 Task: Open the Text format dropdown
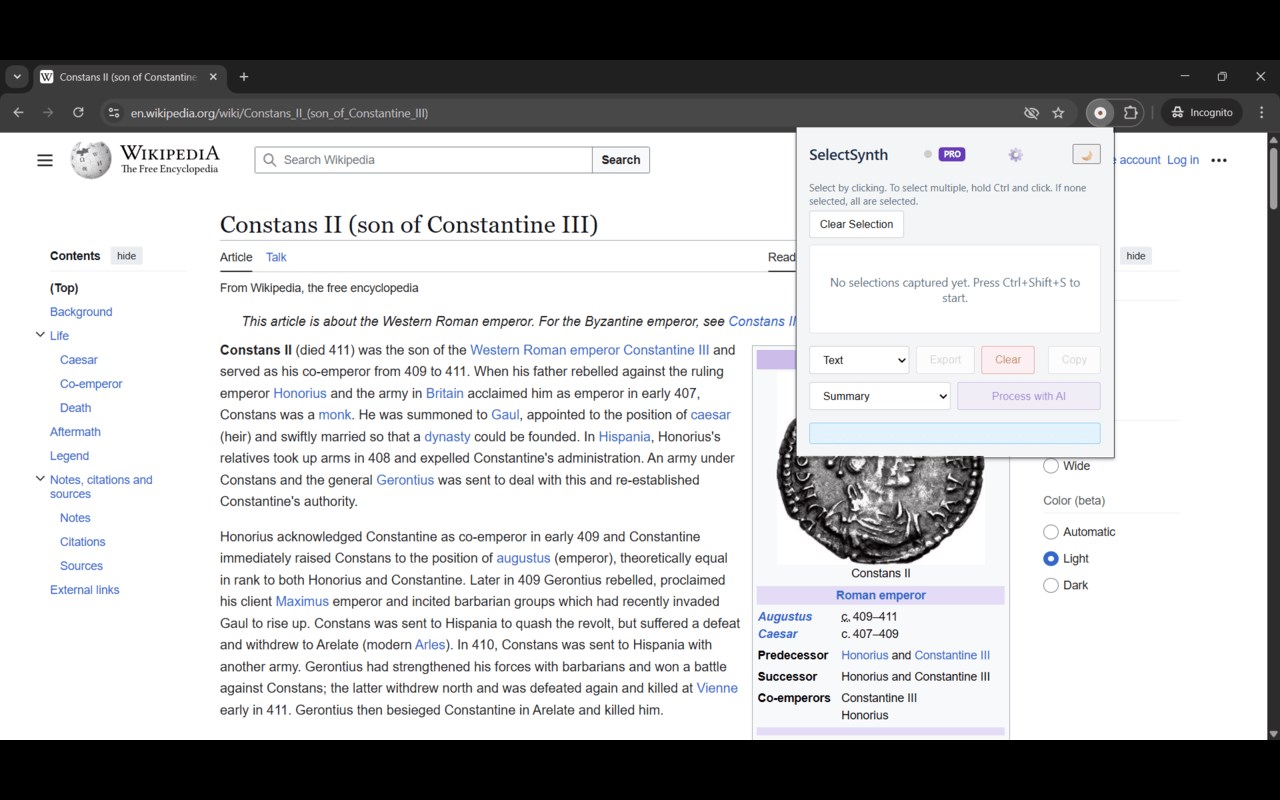pyautogui.click(x=859, y=360)
